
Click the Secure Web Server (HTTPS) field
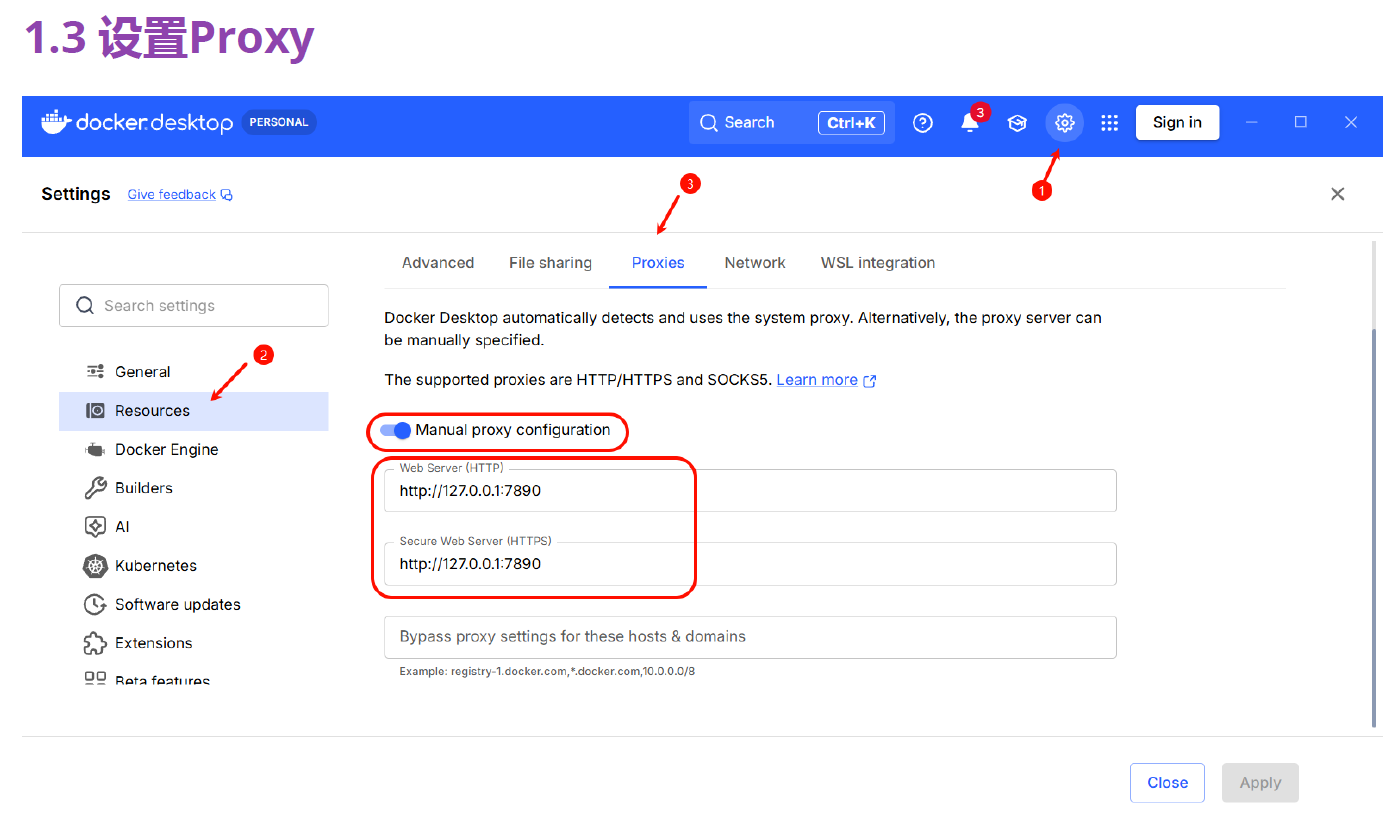(750, 564)
